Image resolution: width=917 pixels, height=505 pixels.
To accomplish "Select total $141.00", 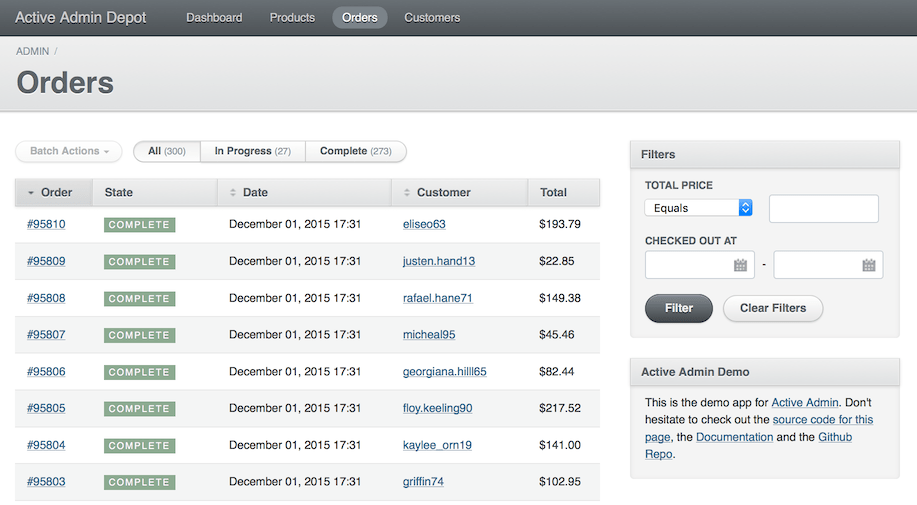I will pos(560,445).
